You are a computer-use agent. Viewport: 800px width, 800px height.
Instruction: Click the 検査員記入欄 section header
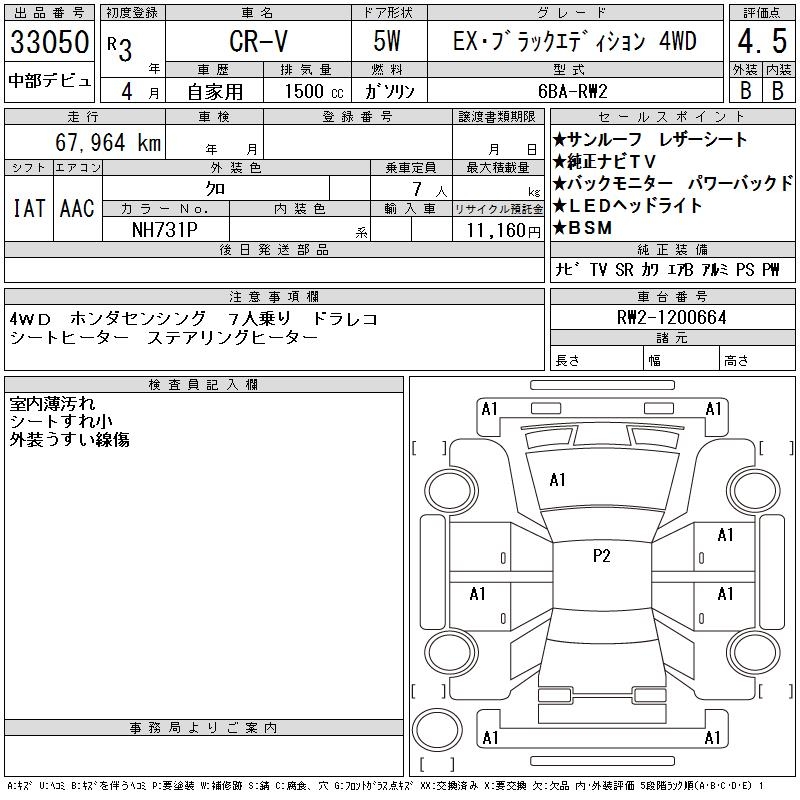(x=204, y=385)
